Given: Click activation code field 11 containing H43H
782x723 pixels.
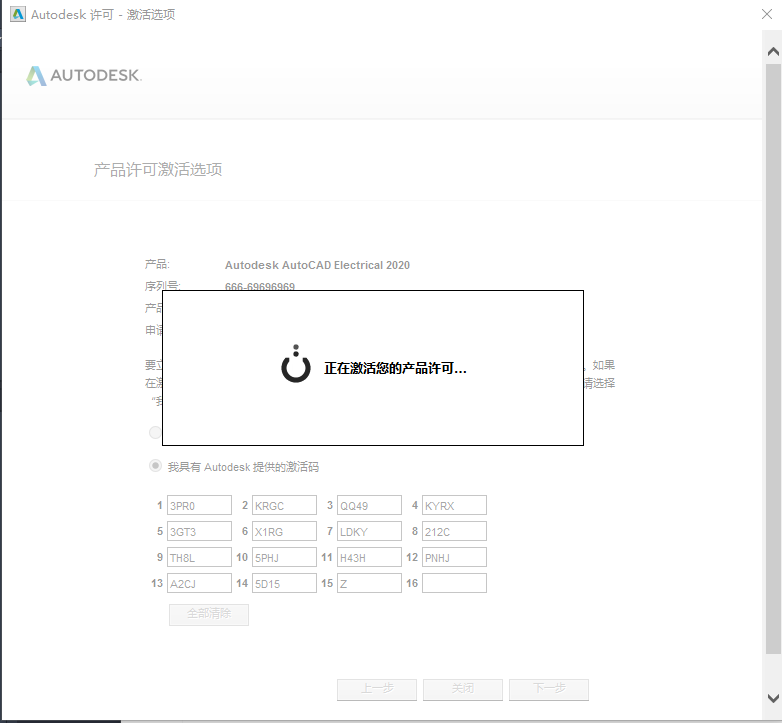Looking at the screenshot, I should [369, 557].
